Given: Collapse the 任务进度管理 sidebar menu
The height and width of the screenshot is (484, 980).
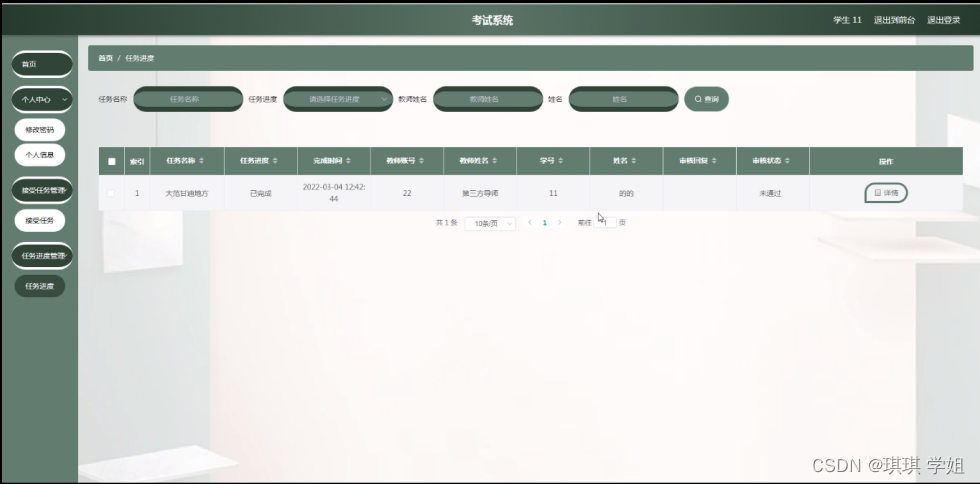Looking at the screenshot, I should pos(42,256).
